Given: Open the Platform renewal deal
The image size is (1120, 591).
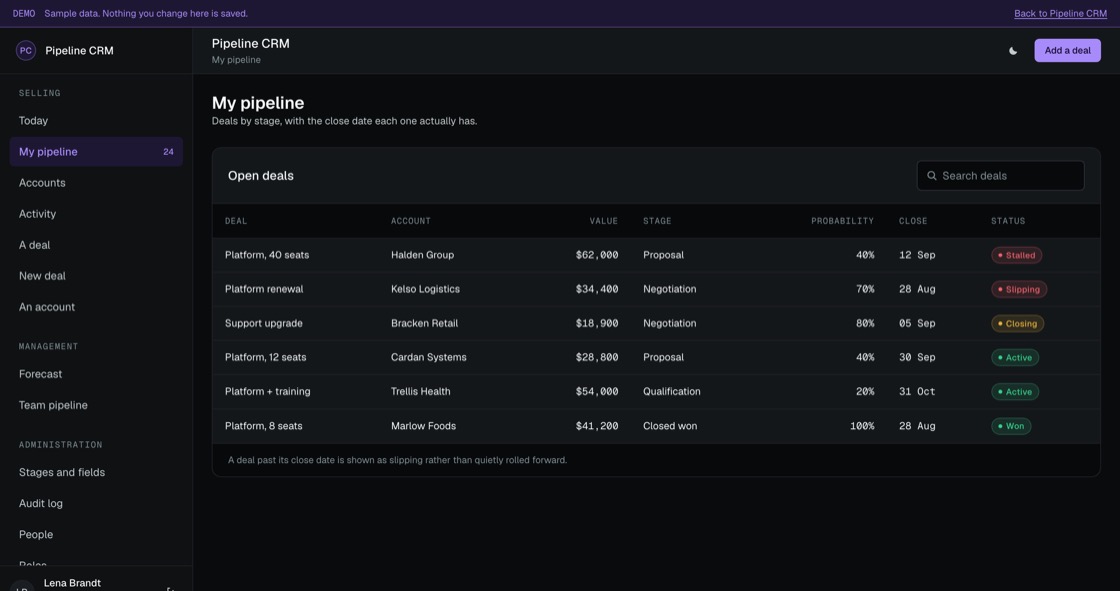Looking at the screenshot, I should 264,289.
